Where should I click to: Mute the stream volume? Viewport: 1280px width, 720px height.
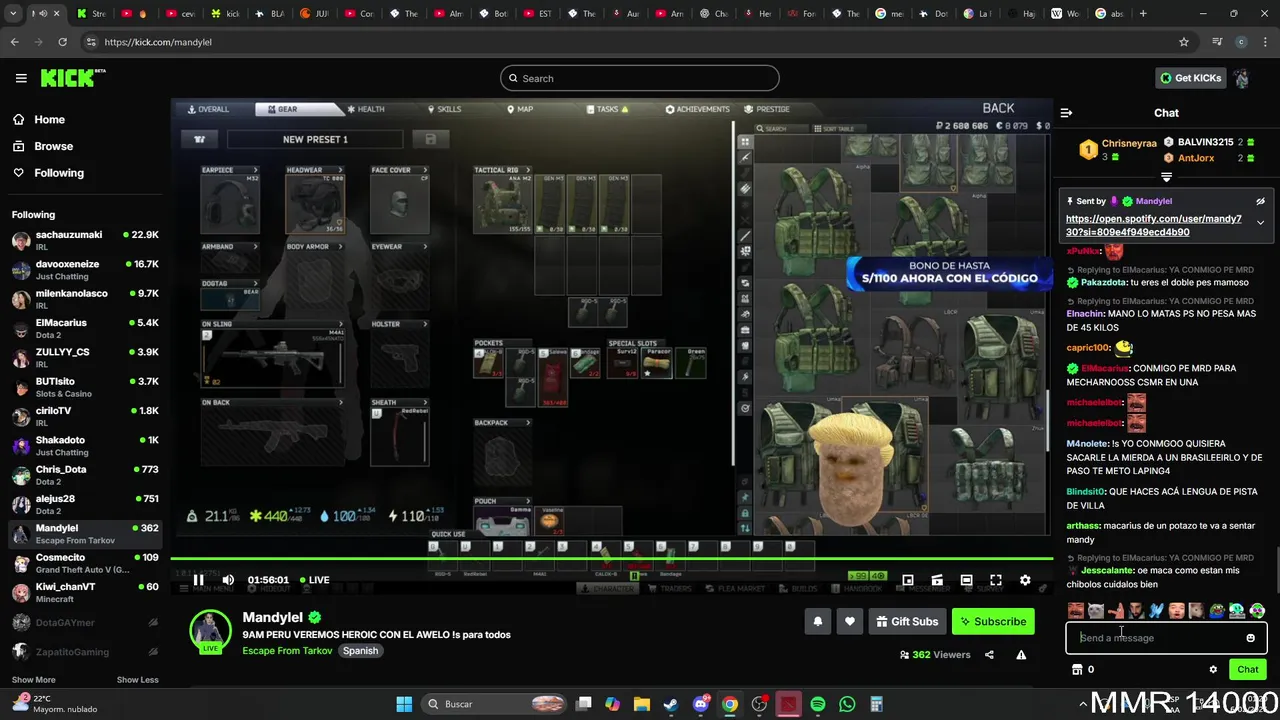pos(228,580)
